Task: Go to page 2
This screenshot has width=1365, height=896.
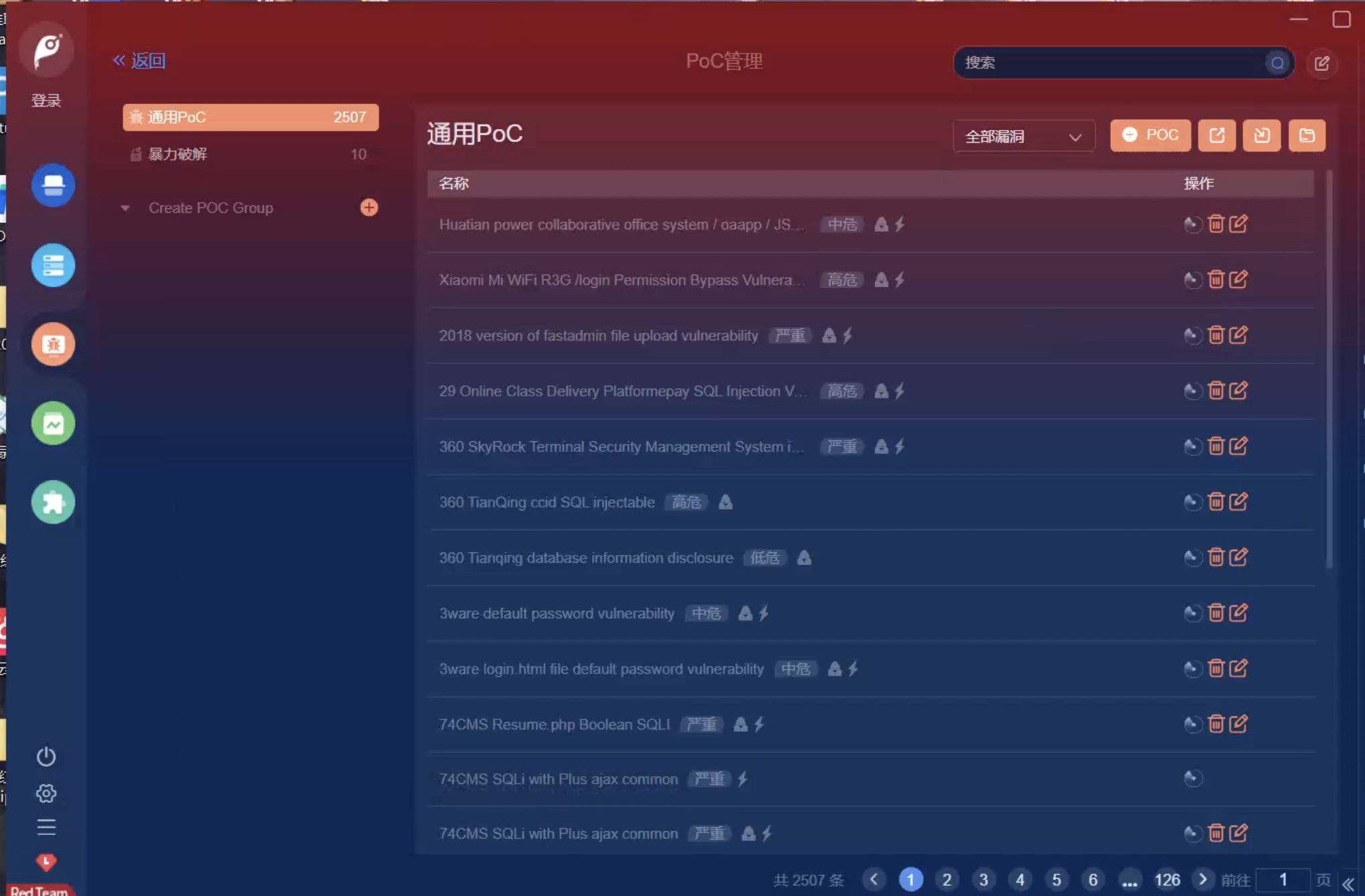Action: pyautogui.click(x=946, y=879)
